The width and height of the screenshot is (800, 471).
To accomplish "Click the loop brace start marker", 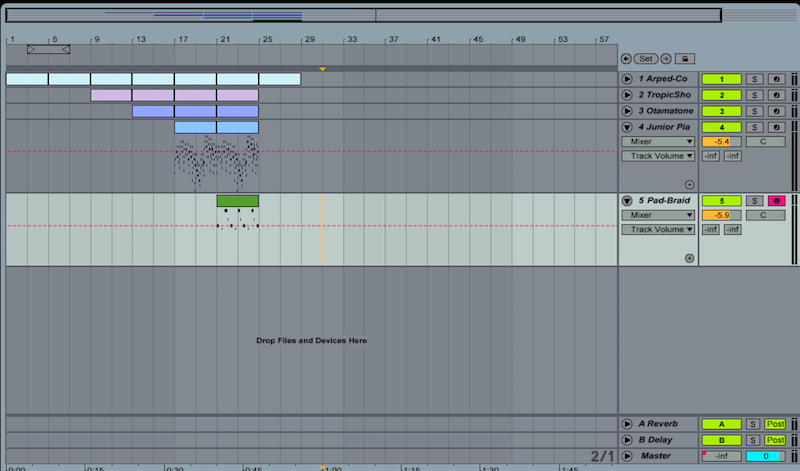I will 31,49.
